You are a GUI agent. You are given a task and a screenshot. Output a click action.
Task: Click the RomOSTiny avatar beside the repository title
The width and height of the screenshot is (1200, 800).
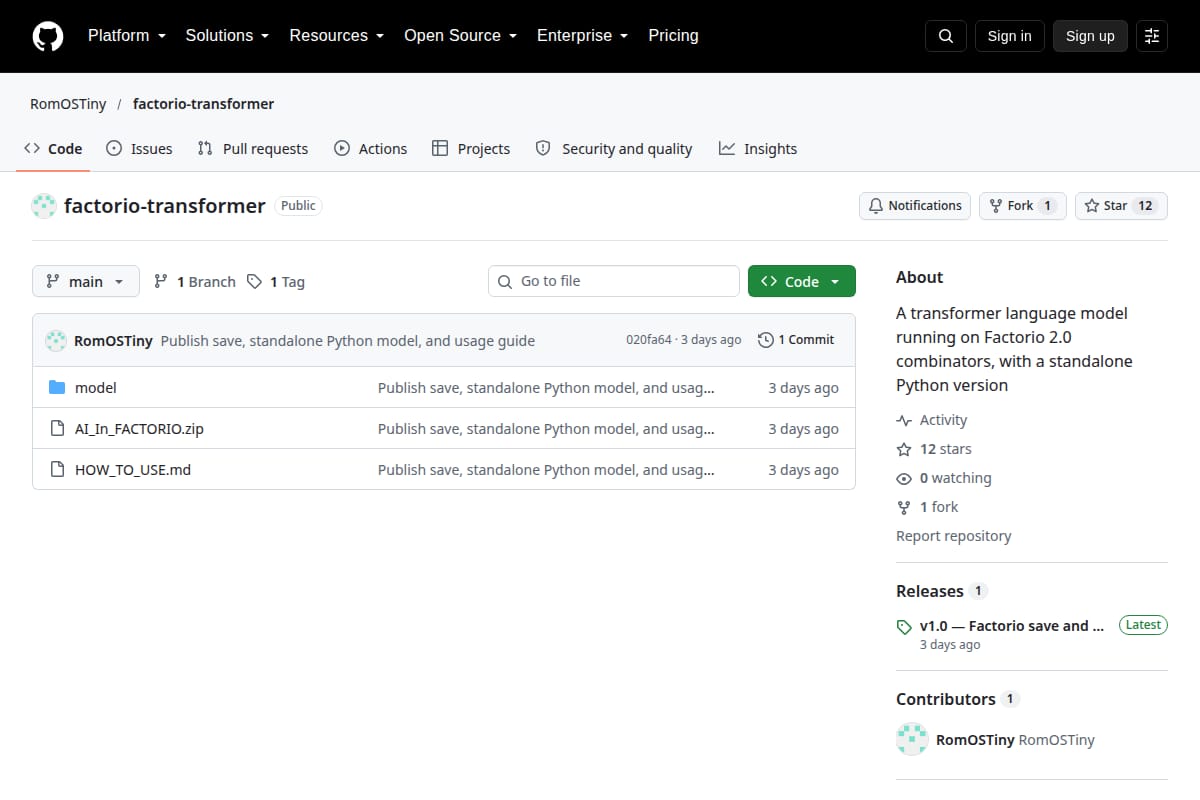tap(44, 206)
